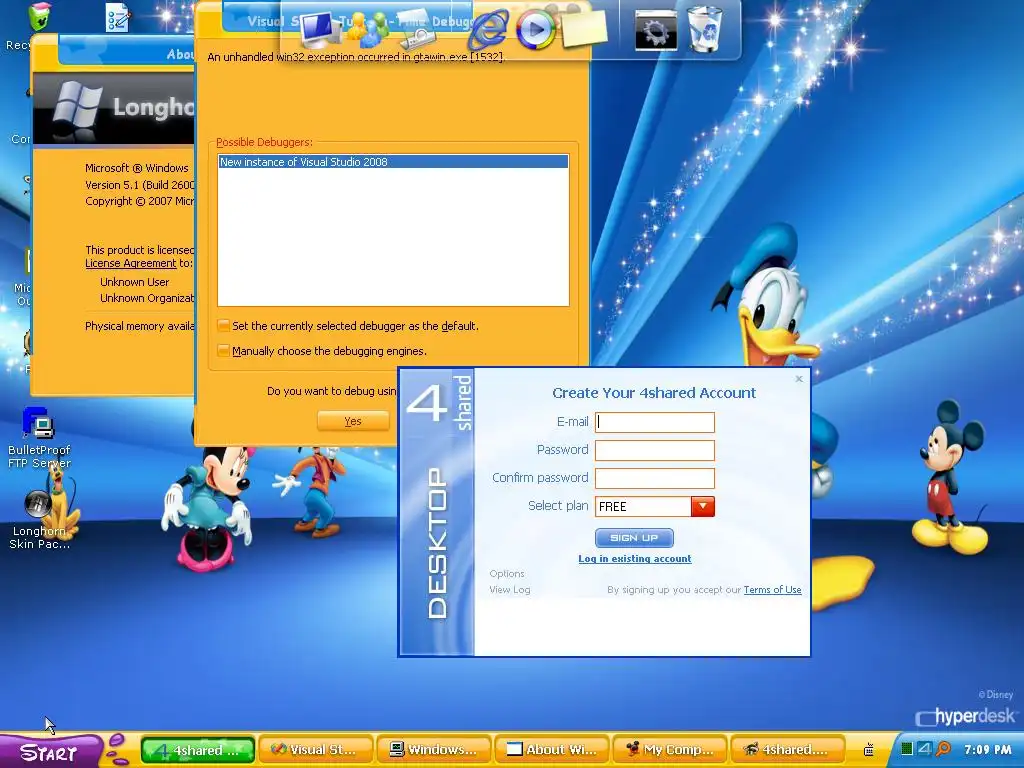Launch Windows Media Player from the dock
Screen dimensions: 1024x768
click(536, 30)
